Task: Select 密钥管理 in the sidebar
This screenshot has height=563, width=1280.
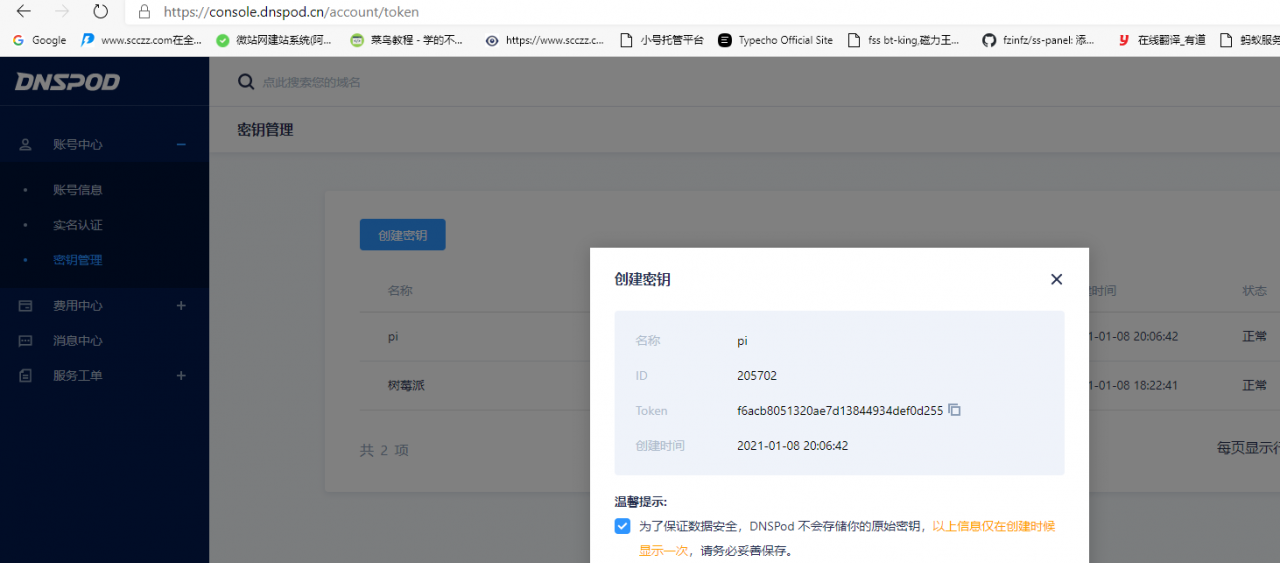Action: point(78,260)
